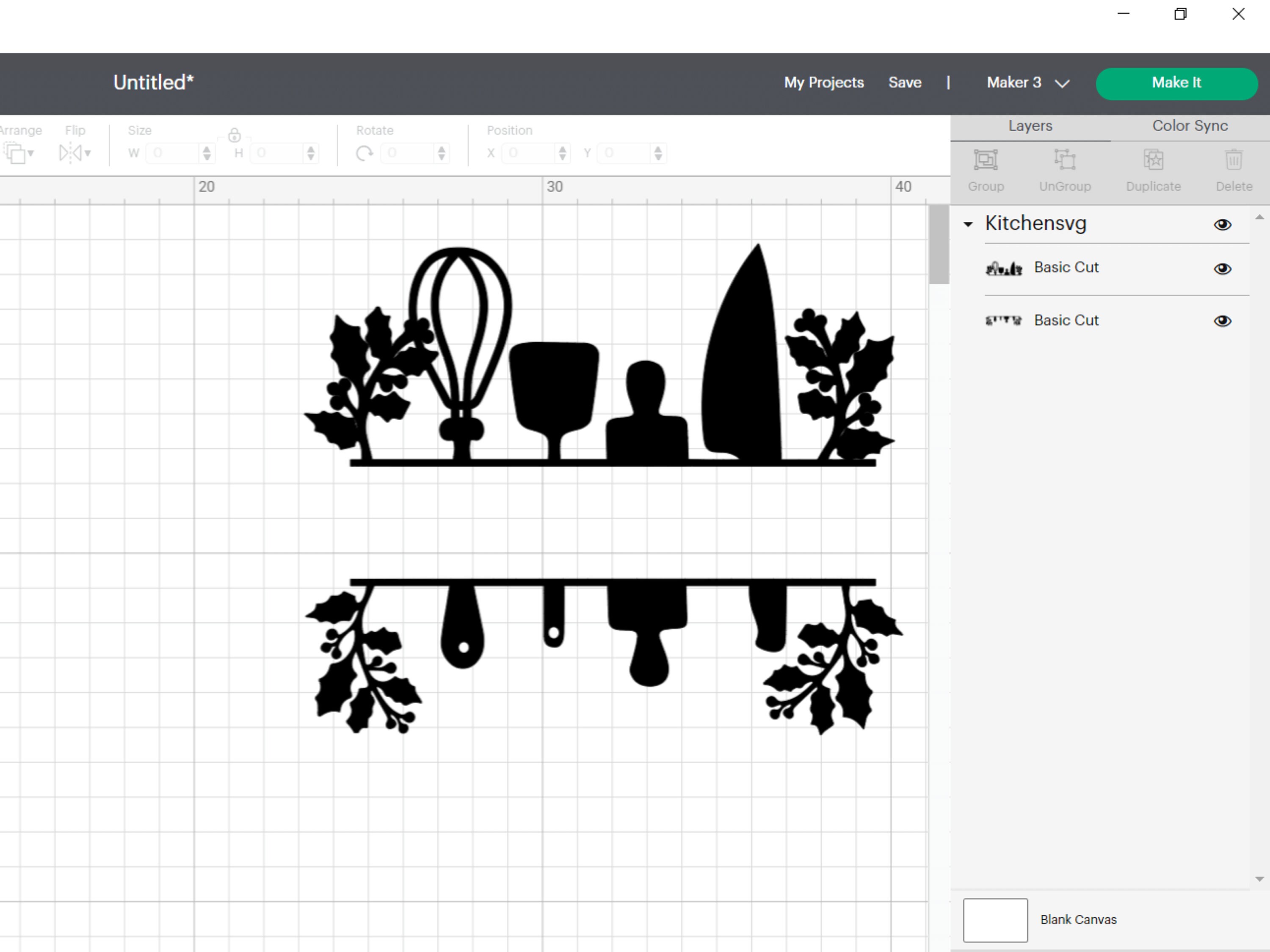Image resolution: width=1270 pixels, height=952 pixels.
Task: Open the Maker 3 machine dropdown
Action: click(1028, 83)
